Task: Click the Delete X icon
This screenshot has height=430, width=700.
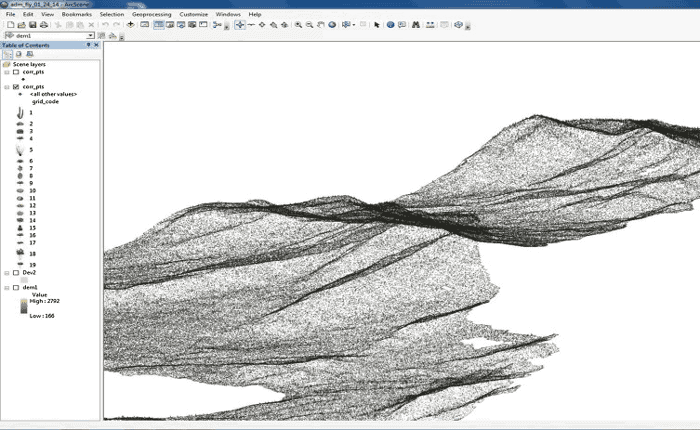Action: tap(91, 25)
